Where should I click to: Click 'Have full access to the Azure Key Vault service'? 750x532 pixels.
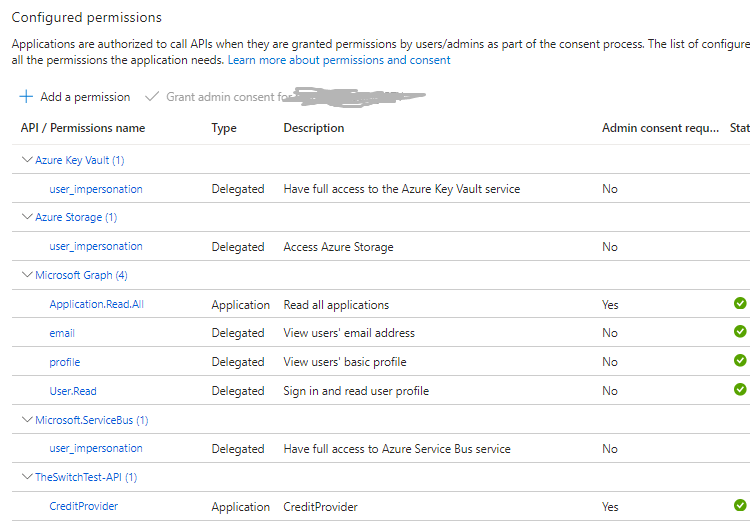[x=402, y=189]
